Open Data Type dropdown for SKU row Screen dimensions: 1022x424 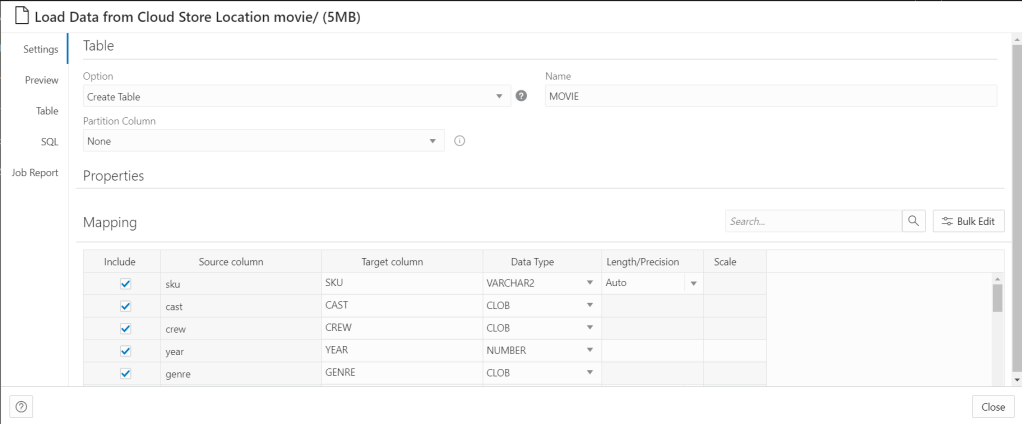(590, 284)
